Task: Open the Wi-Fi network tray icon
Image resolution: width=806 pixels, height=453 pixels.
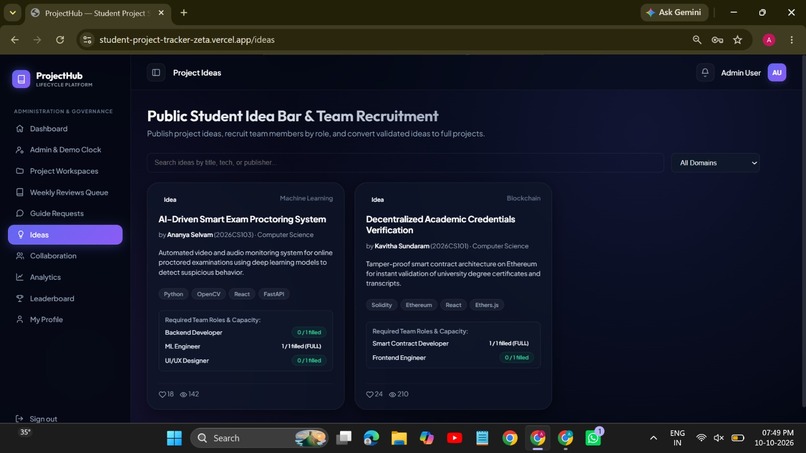Action: pos(701,438)
